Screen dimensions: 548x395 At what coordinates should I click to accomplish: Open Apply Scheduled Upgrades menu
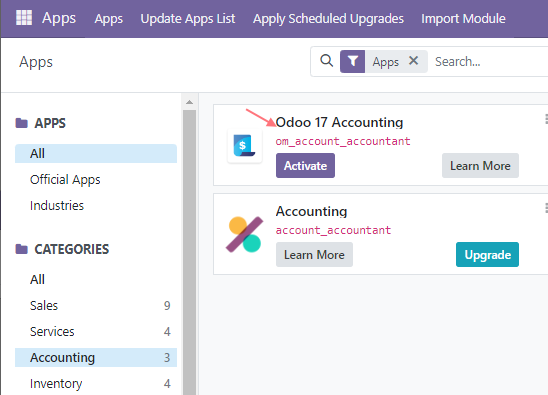[329, 19]
